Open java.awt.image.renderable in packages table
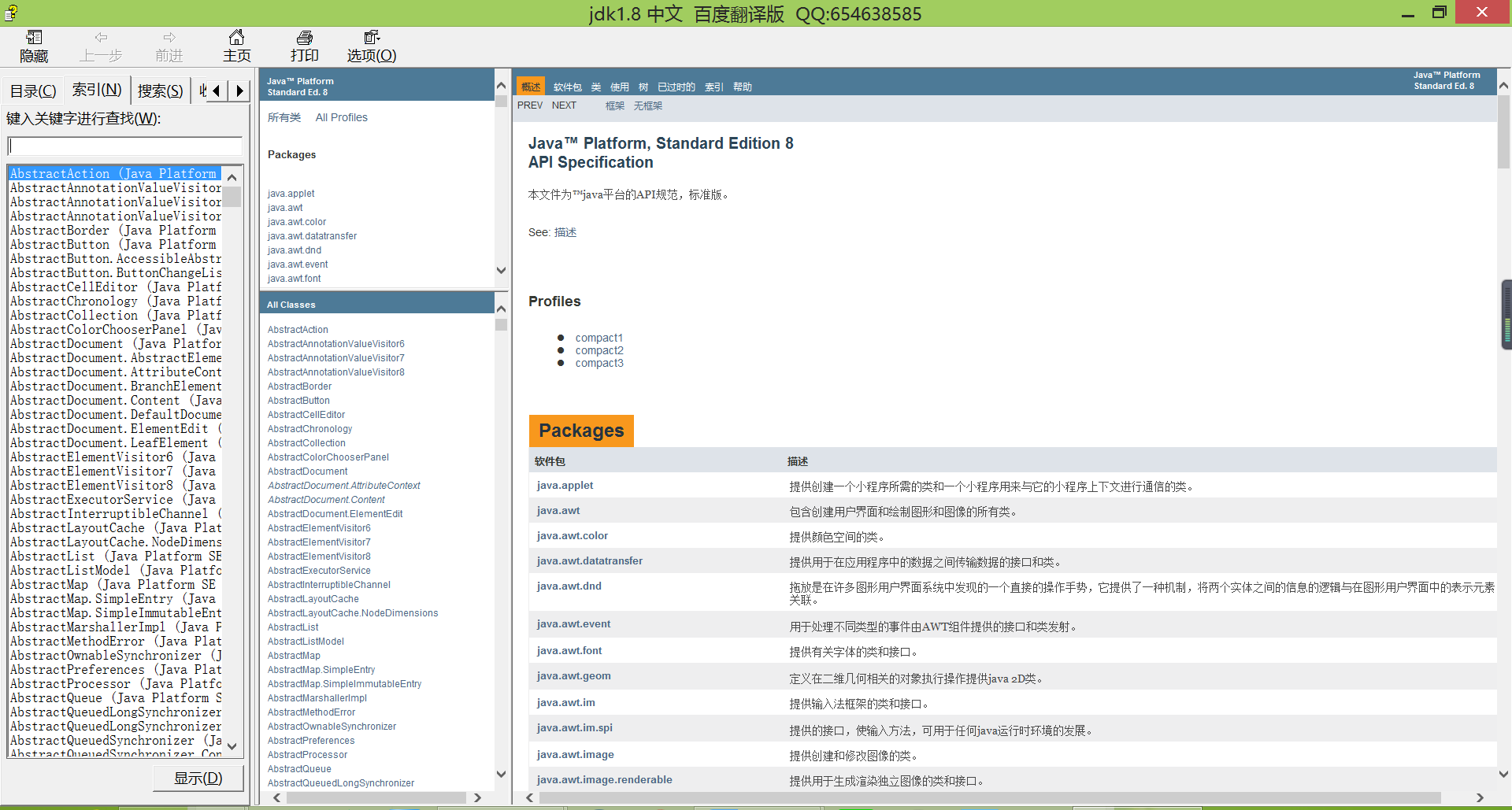The height and width of the screenshot is (810, 1512). point(605,780)
